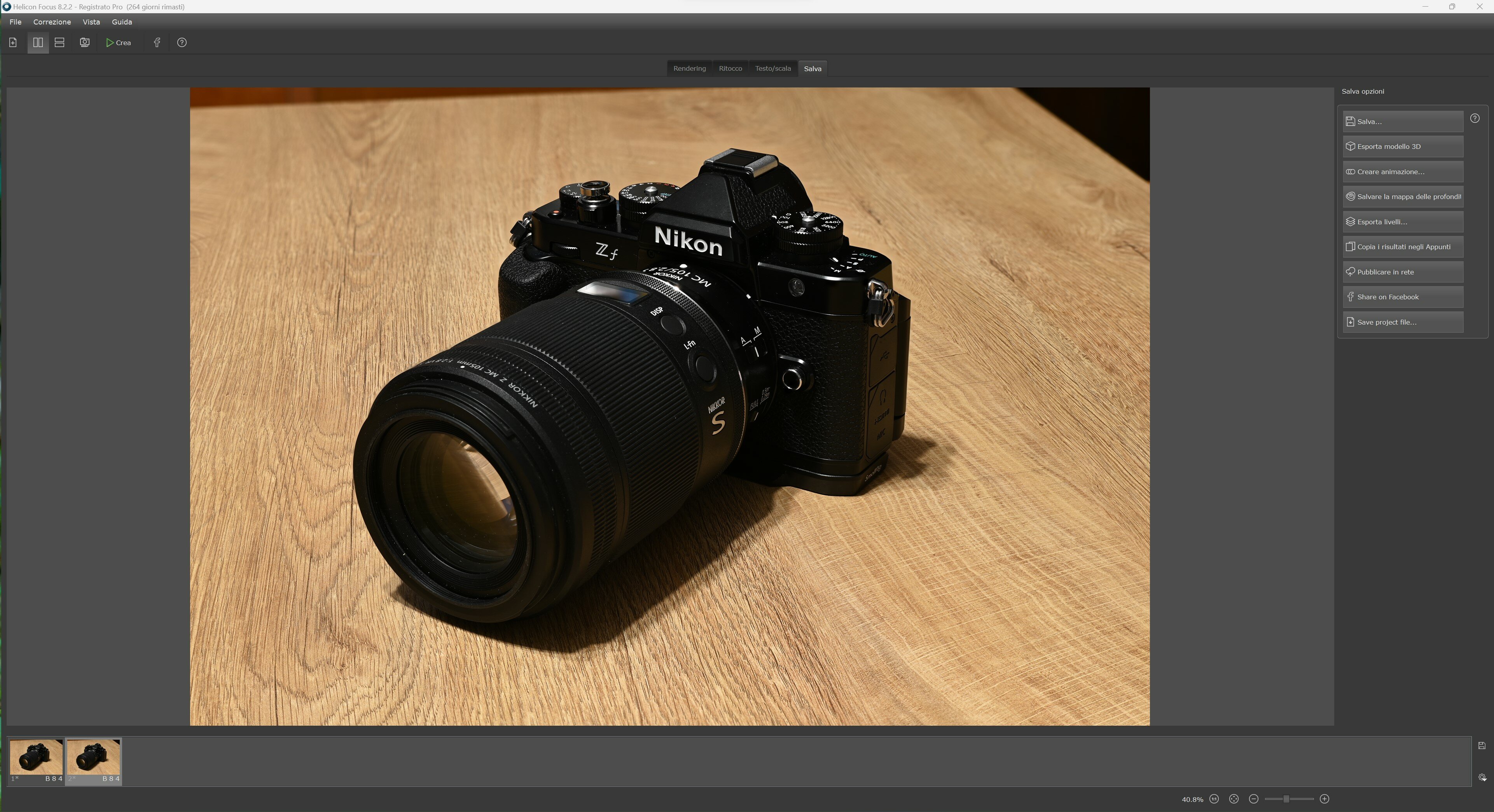Click the cube icon on Esporta modello 3D
The image size is (1494, 812).
[x=1350, y=146]
